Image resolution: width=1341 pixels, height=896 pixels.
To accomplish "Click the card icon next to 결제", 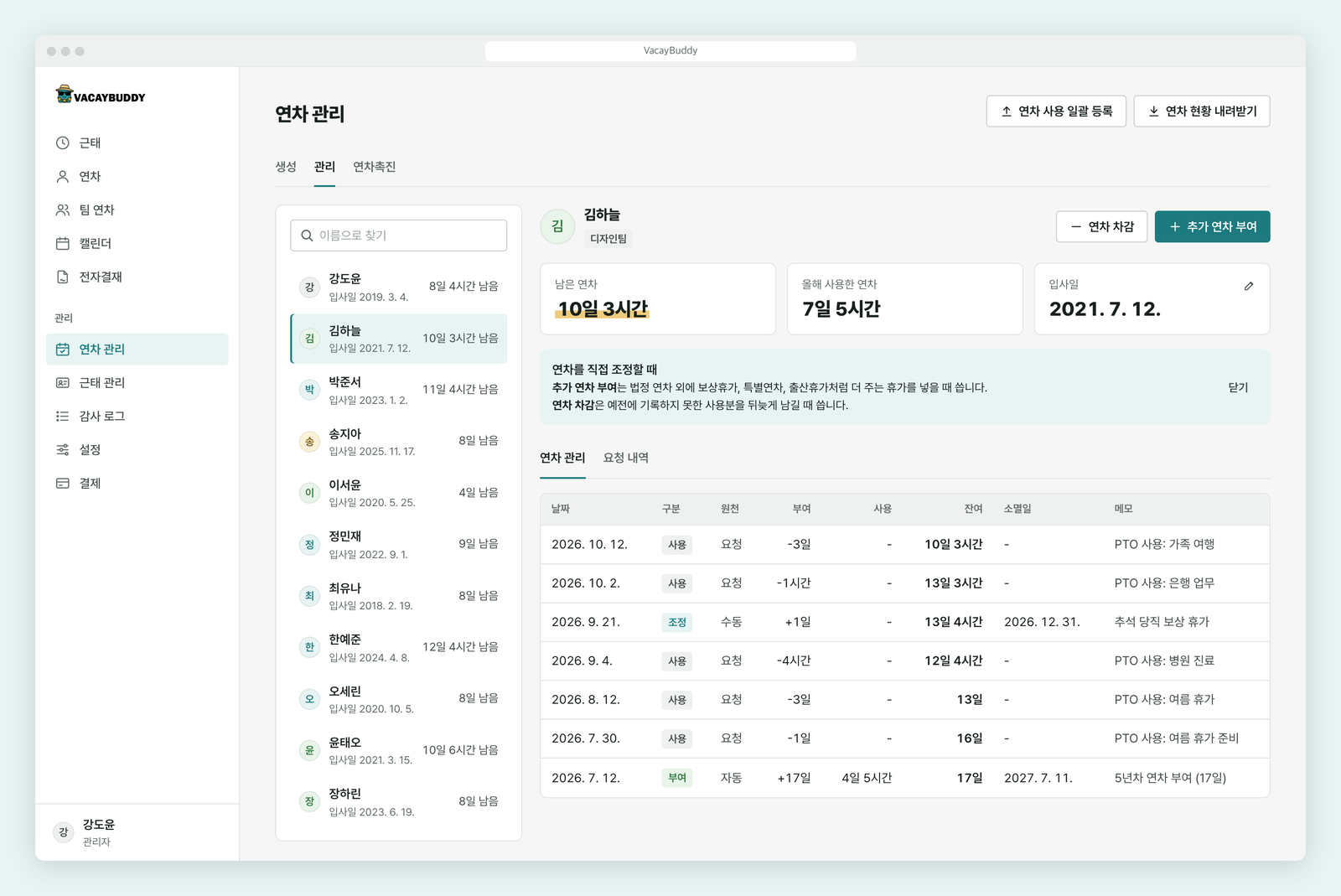I will coord(63,484).
